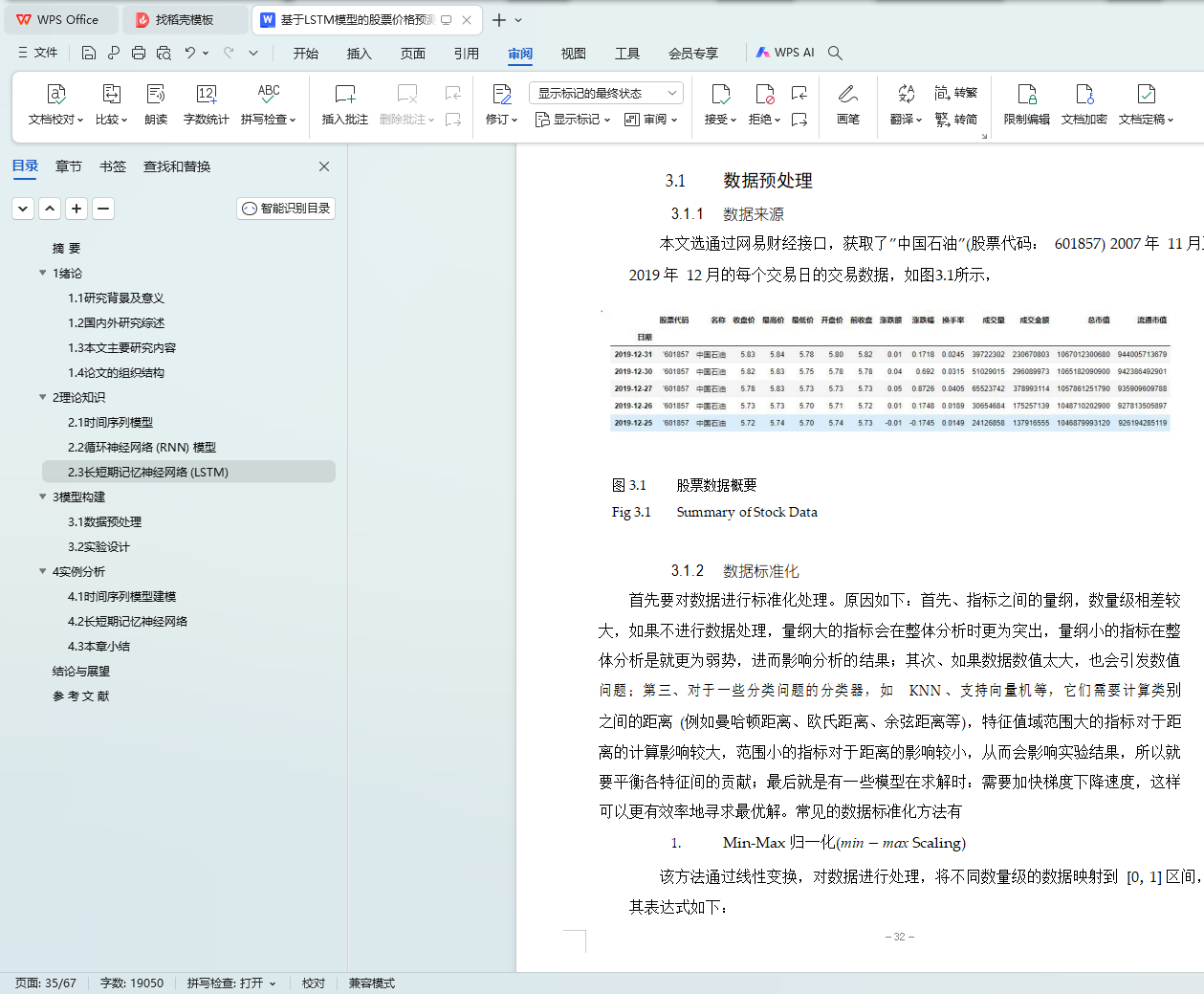Start 朗读 read aloud

[x=156, y=105]
